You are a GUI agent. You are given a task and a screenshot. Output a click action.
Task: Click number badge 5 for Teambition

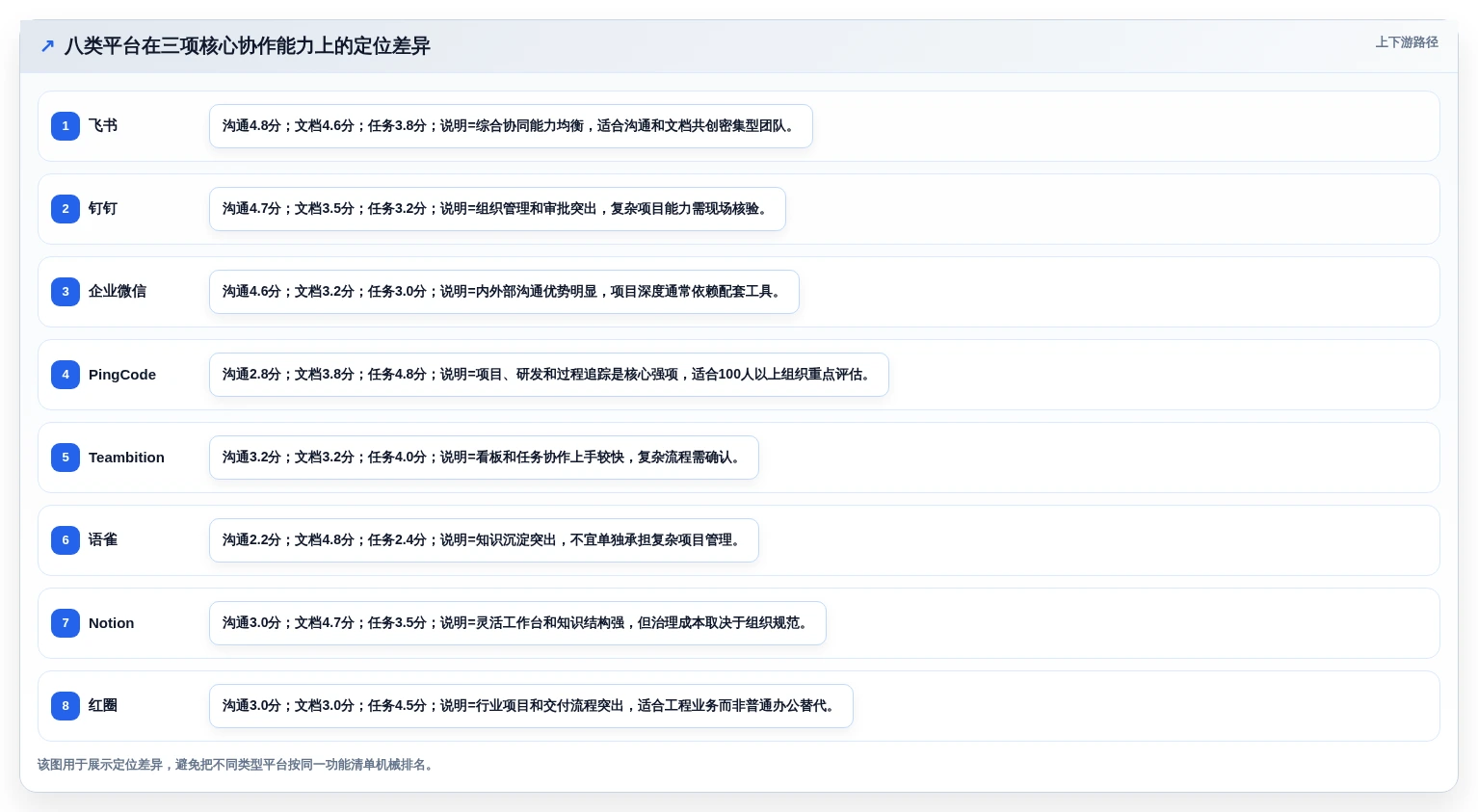[66, 458]
